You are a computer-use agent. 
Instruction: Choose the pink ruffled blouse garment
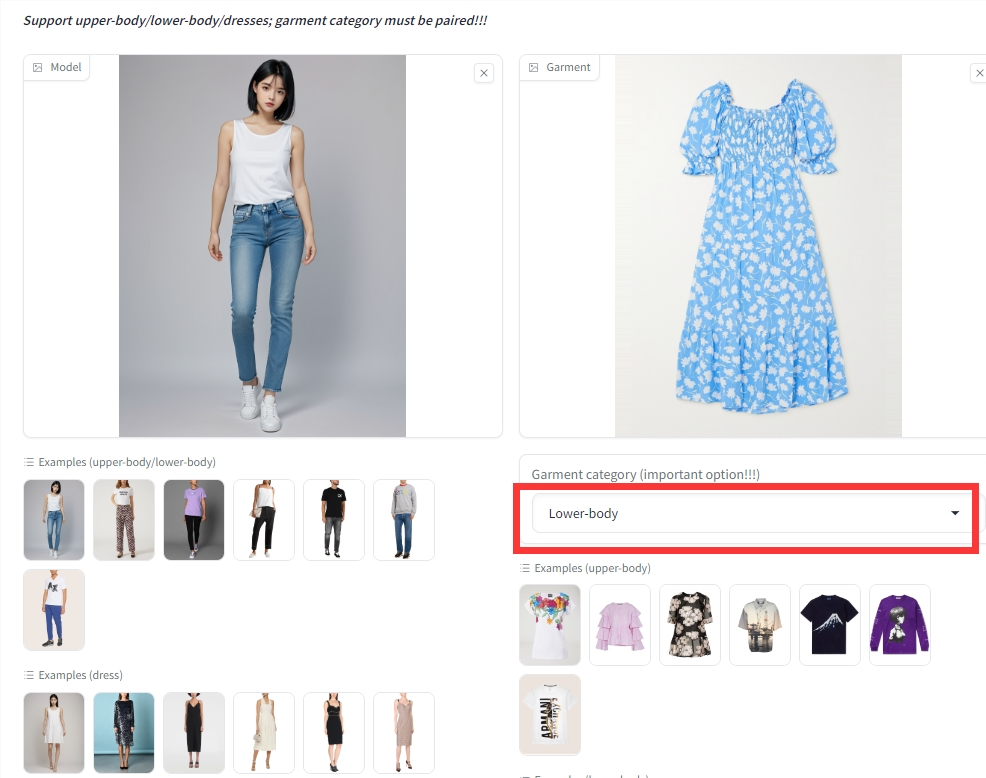click(x=620, y=625)
